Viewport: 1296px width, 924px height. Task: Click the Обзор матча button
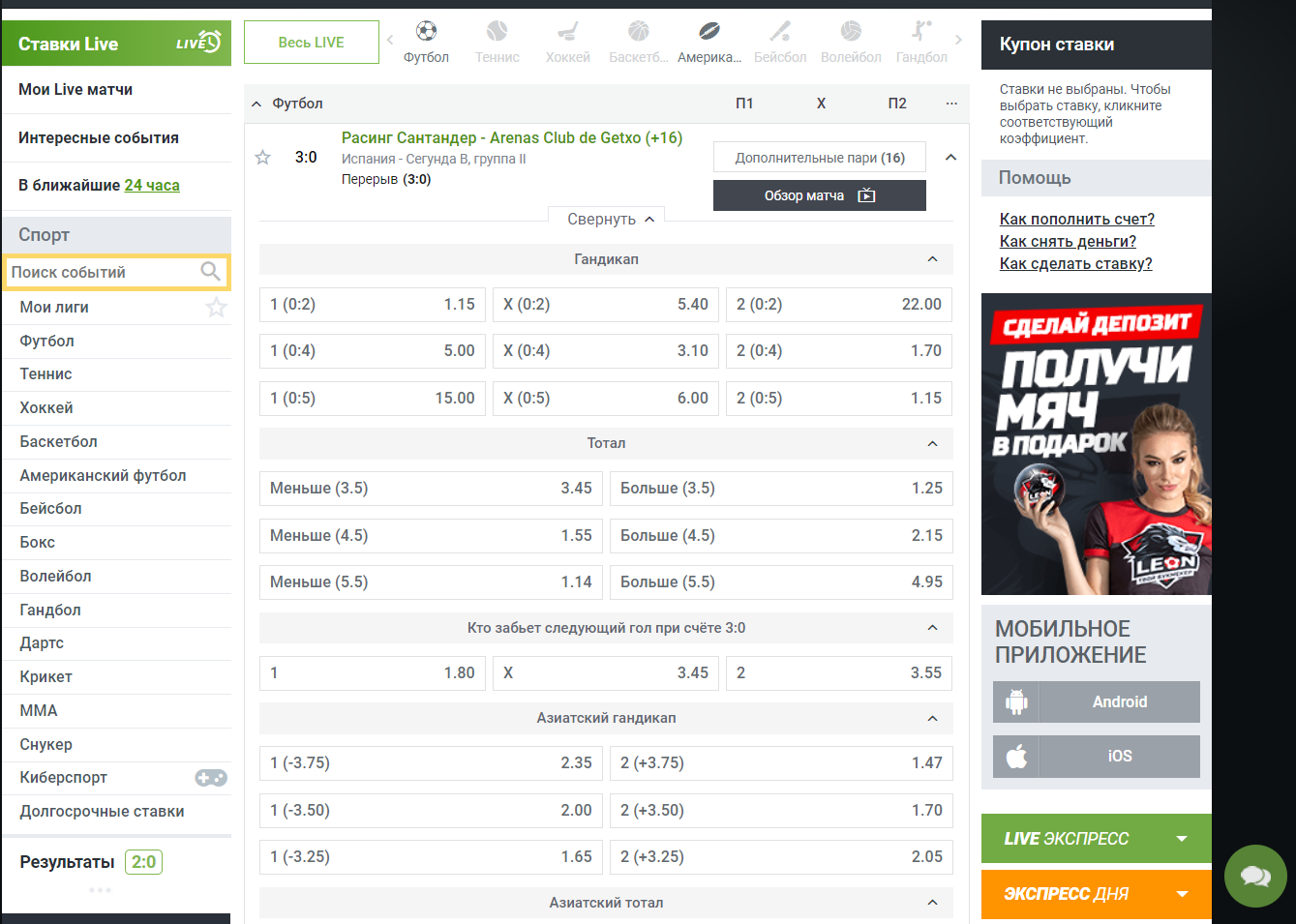coord(819,195)
